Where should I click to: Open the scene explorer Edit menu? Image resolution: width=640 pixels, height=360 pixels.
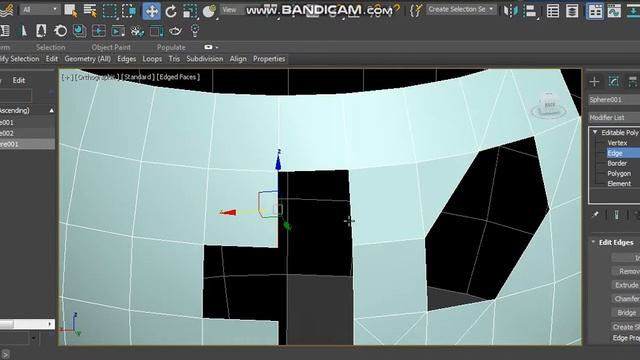[19, 80]
